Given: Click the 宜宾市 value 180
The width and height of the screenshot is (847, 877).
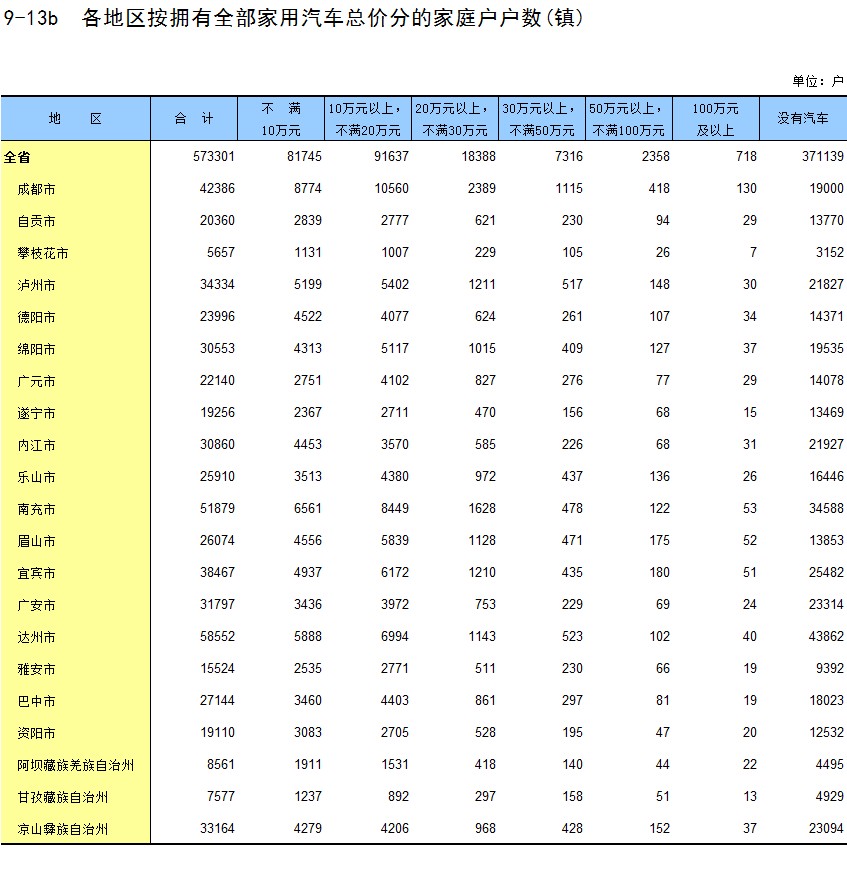Looking at the screenshot, I should (x=660, y=572).
